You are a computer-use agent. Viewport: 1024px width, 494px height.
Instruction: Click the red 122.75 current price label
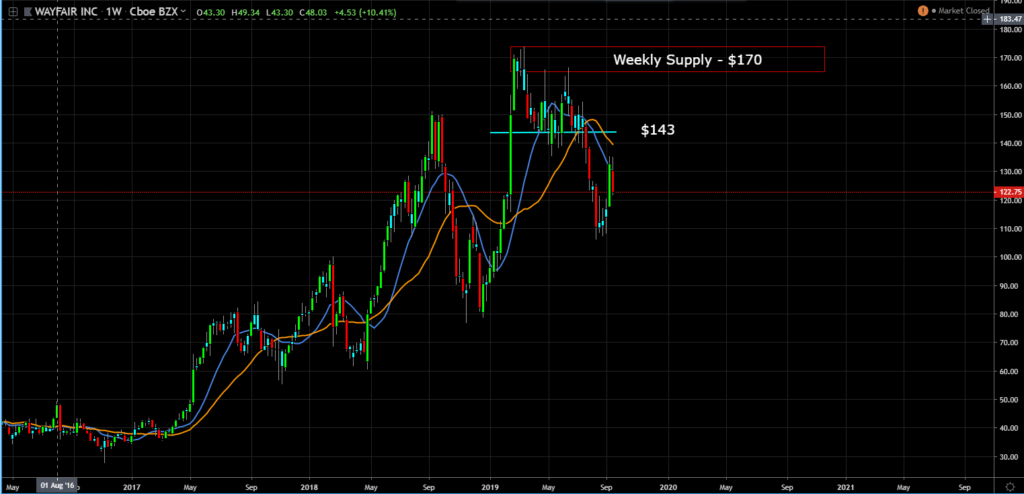point(1009,192)
